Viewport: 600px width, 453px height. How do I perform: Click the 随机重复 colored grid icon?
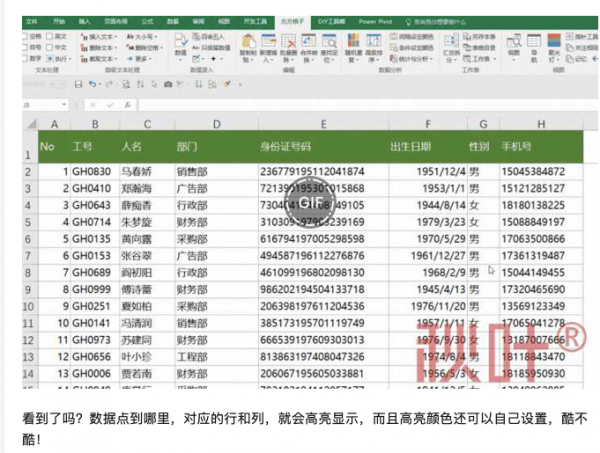click(x=353, y=41)
